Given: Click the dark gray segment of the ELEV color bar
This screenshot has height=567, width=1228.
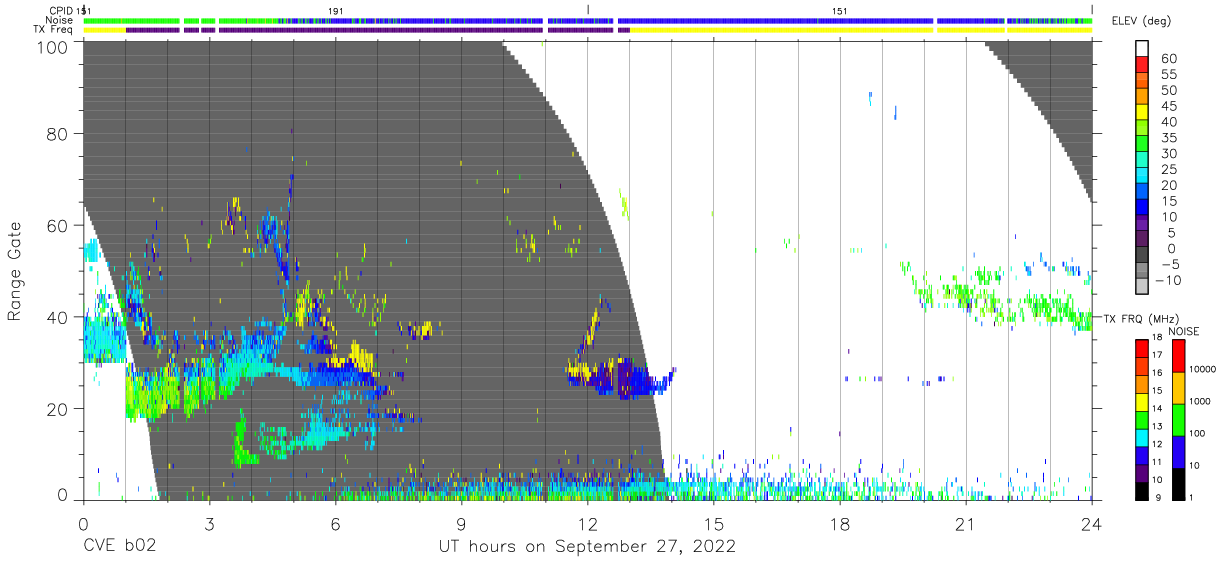Looking at the screenshot, I should pyautogui.click(x=1142, y=255).
